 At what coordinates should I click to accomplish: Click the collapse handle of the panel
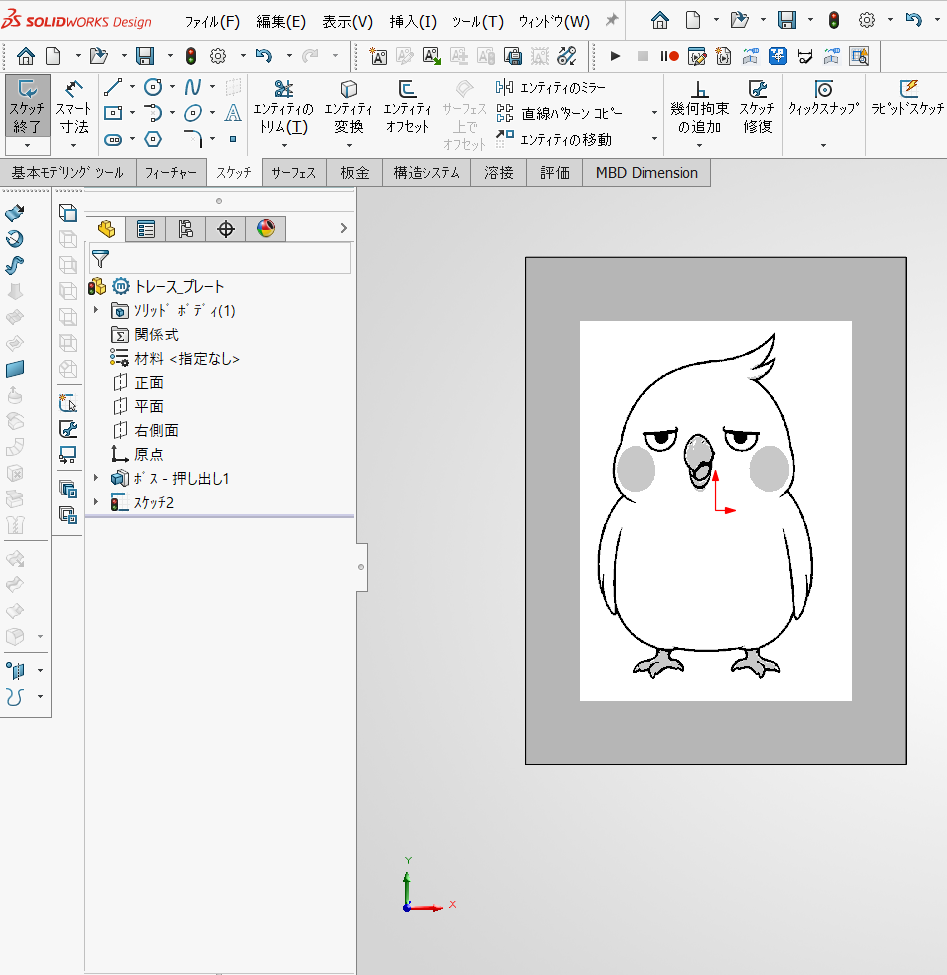click(361, 567)
